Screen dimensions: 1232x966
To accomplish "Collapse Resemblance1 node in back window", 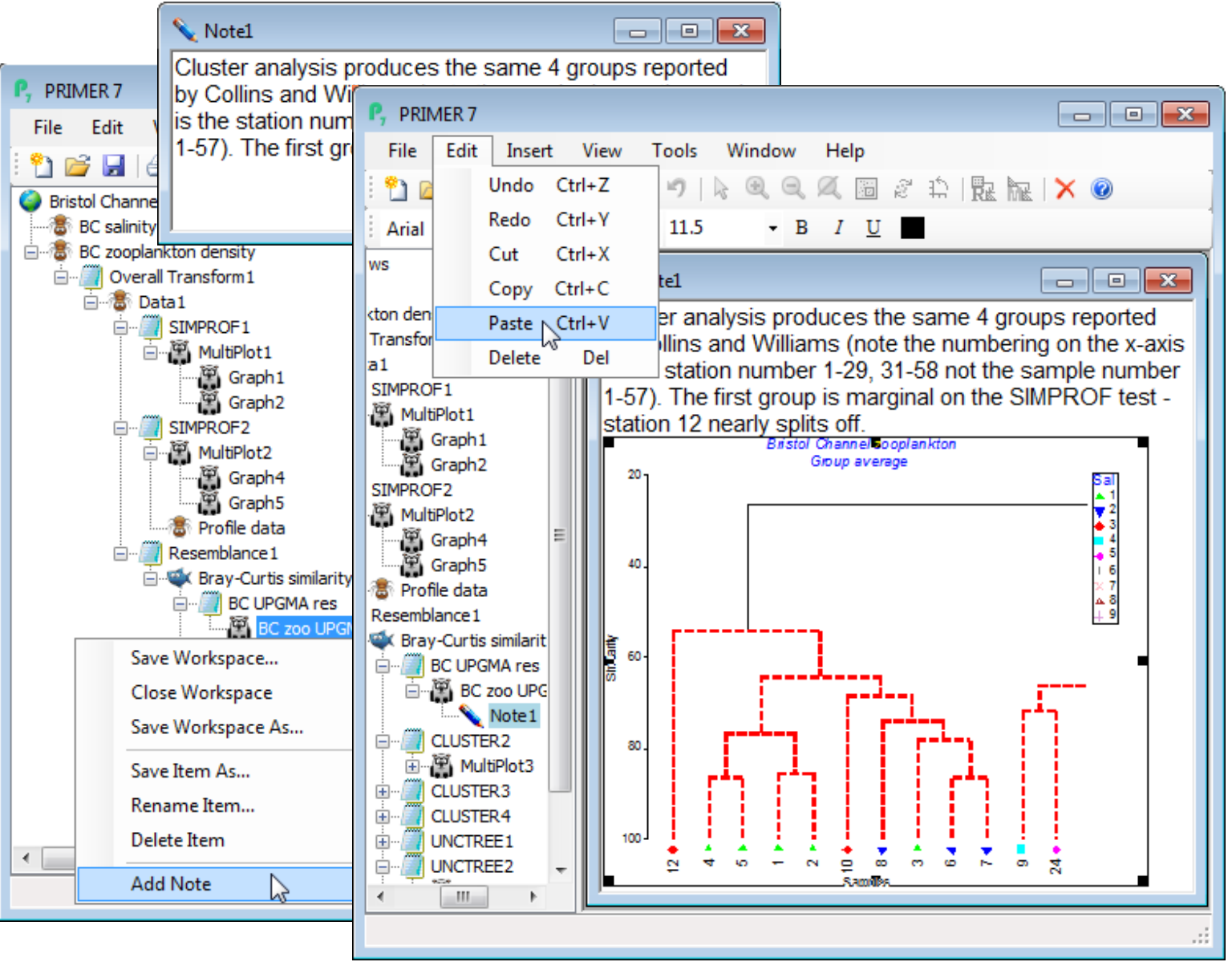I will click(120, 554).
